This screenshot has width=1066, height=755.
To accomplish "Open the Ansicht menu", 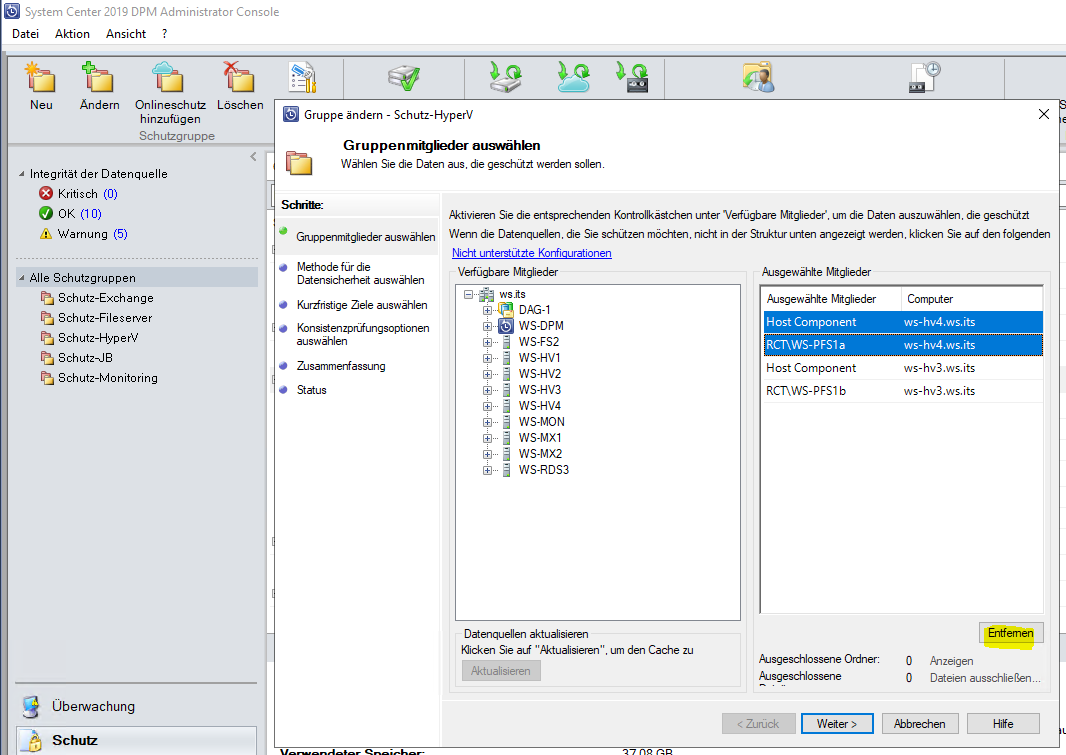I will coord(126,34).
